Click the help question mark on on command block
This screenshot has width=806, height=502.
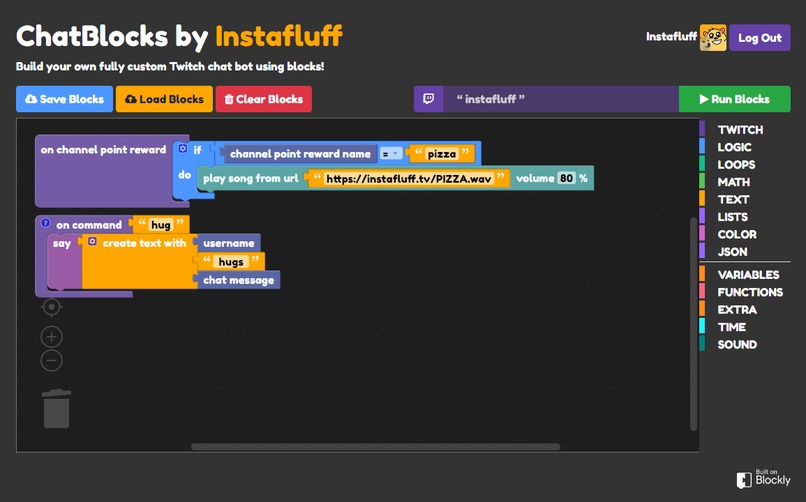(46, 224)
